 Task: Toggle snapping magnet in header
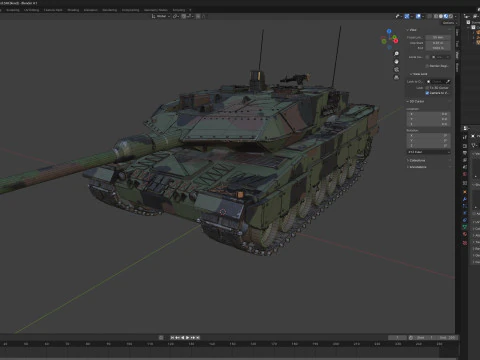tap(183, 16)
